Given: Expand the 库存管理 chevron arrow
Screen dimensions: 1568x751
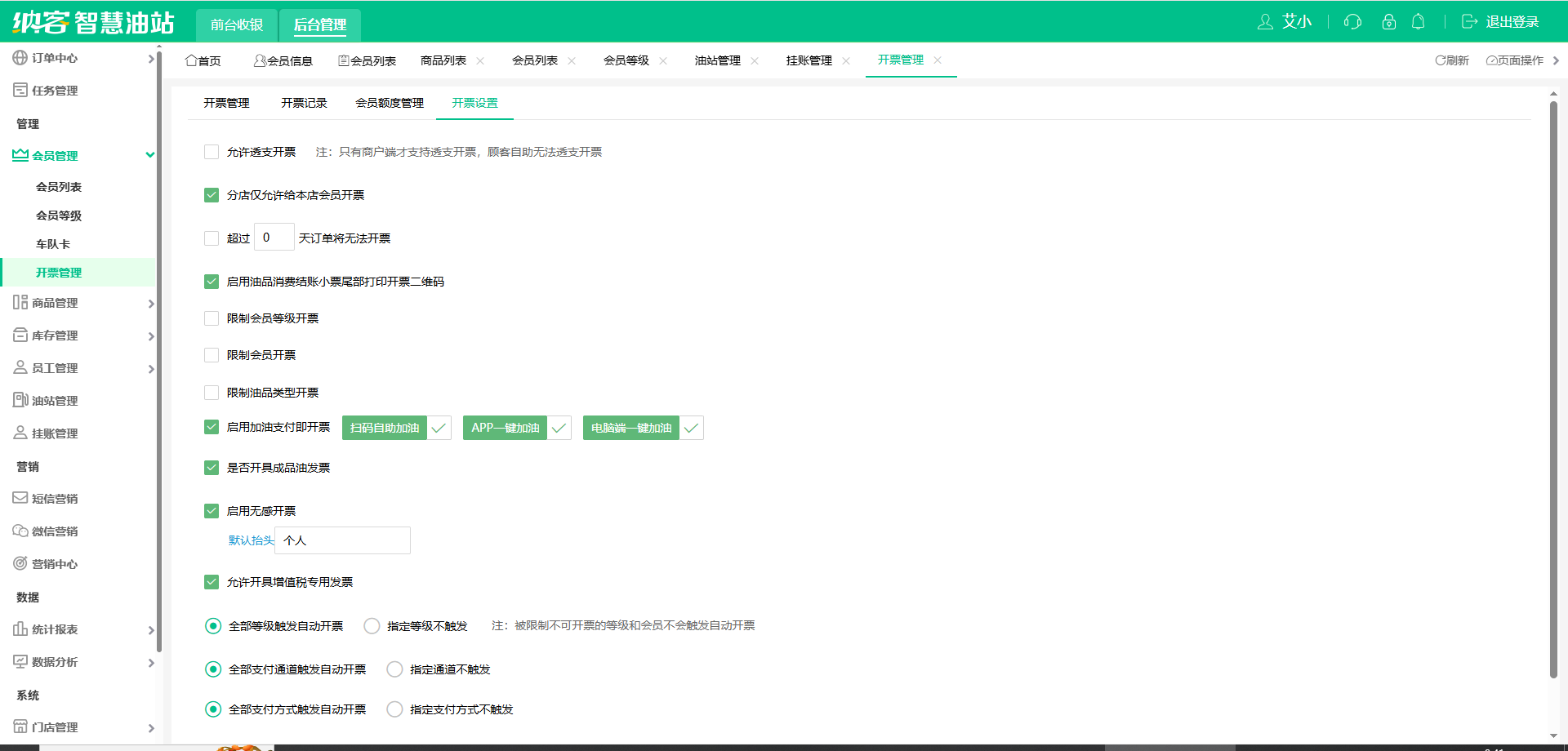Looking at the screenshot, I should (151, 336).
